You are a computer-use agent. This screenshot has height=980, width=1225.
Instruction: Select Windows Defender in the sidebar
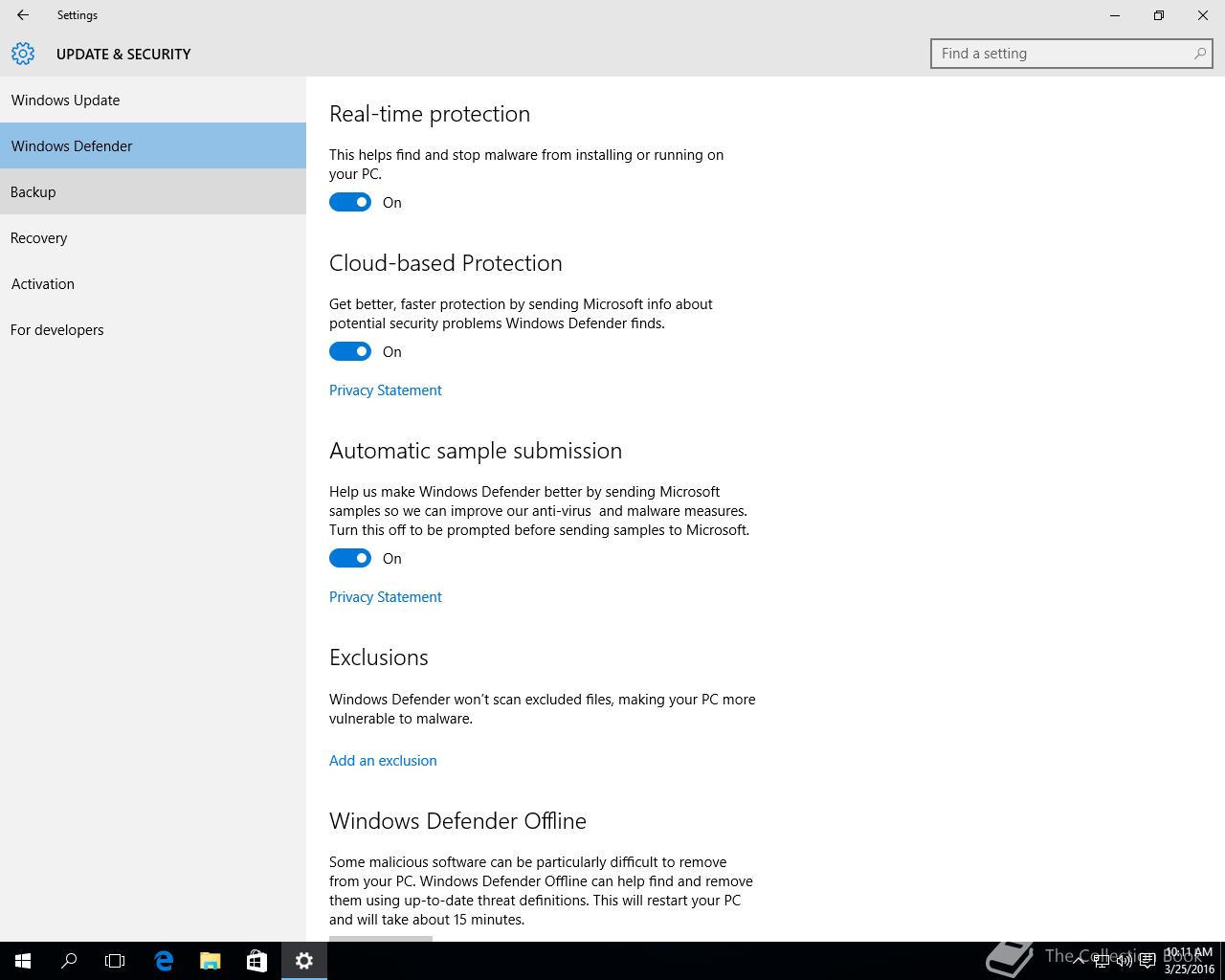[153, 145]
